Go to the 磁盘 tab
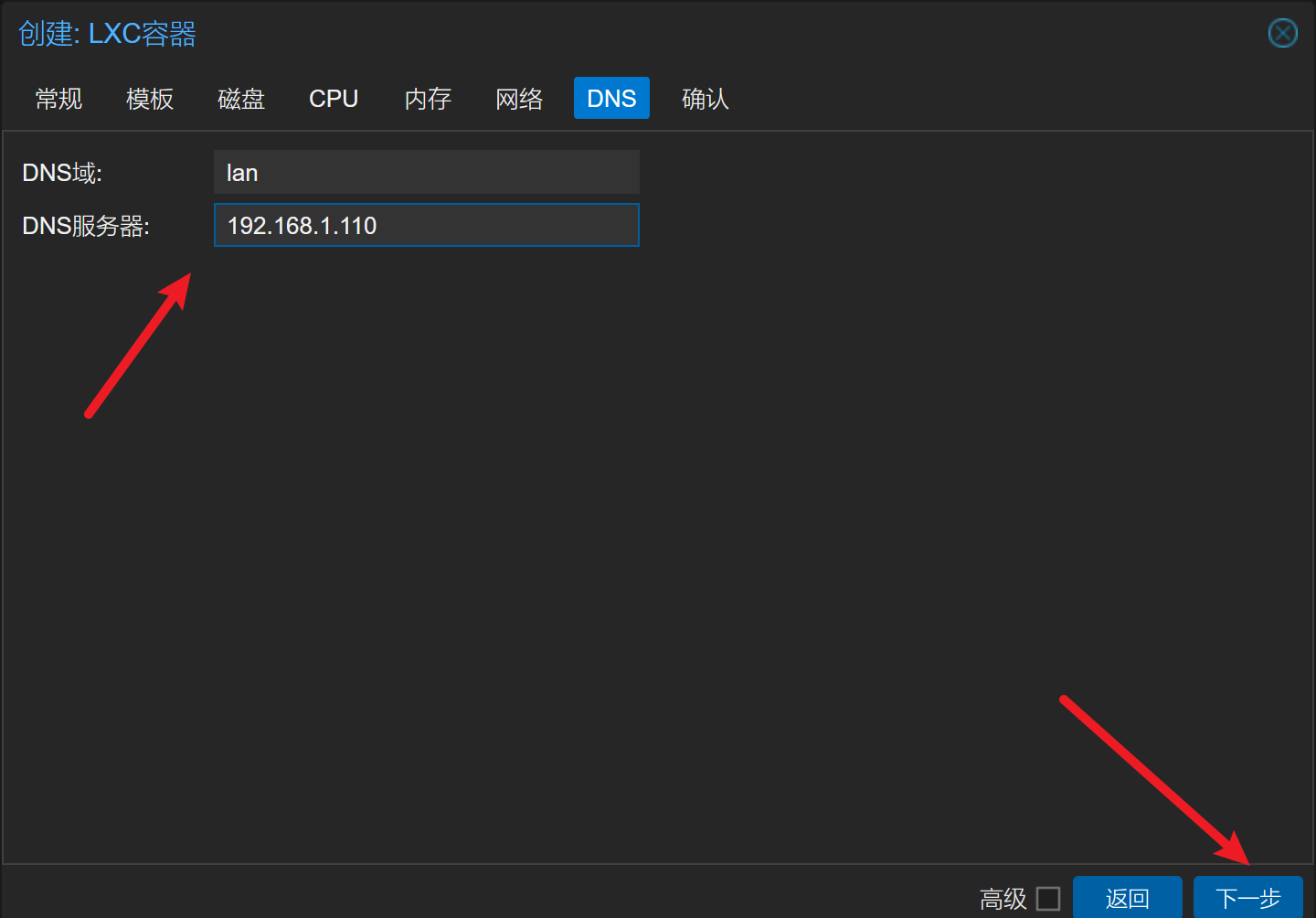The image size is (1316, 918). [x=241, y=99]
